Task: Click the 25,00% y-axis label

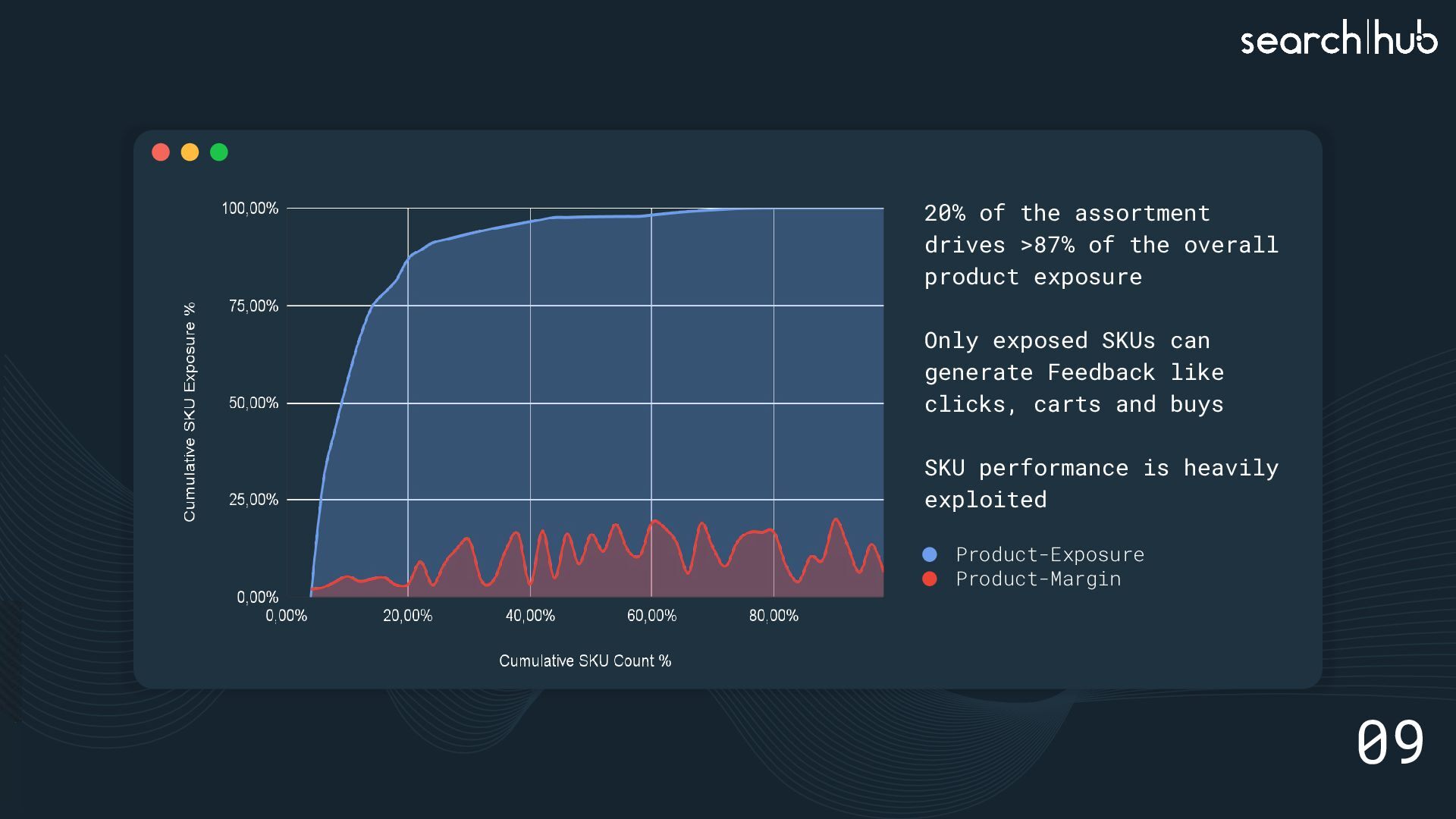Action: click(x=253, y=500)
